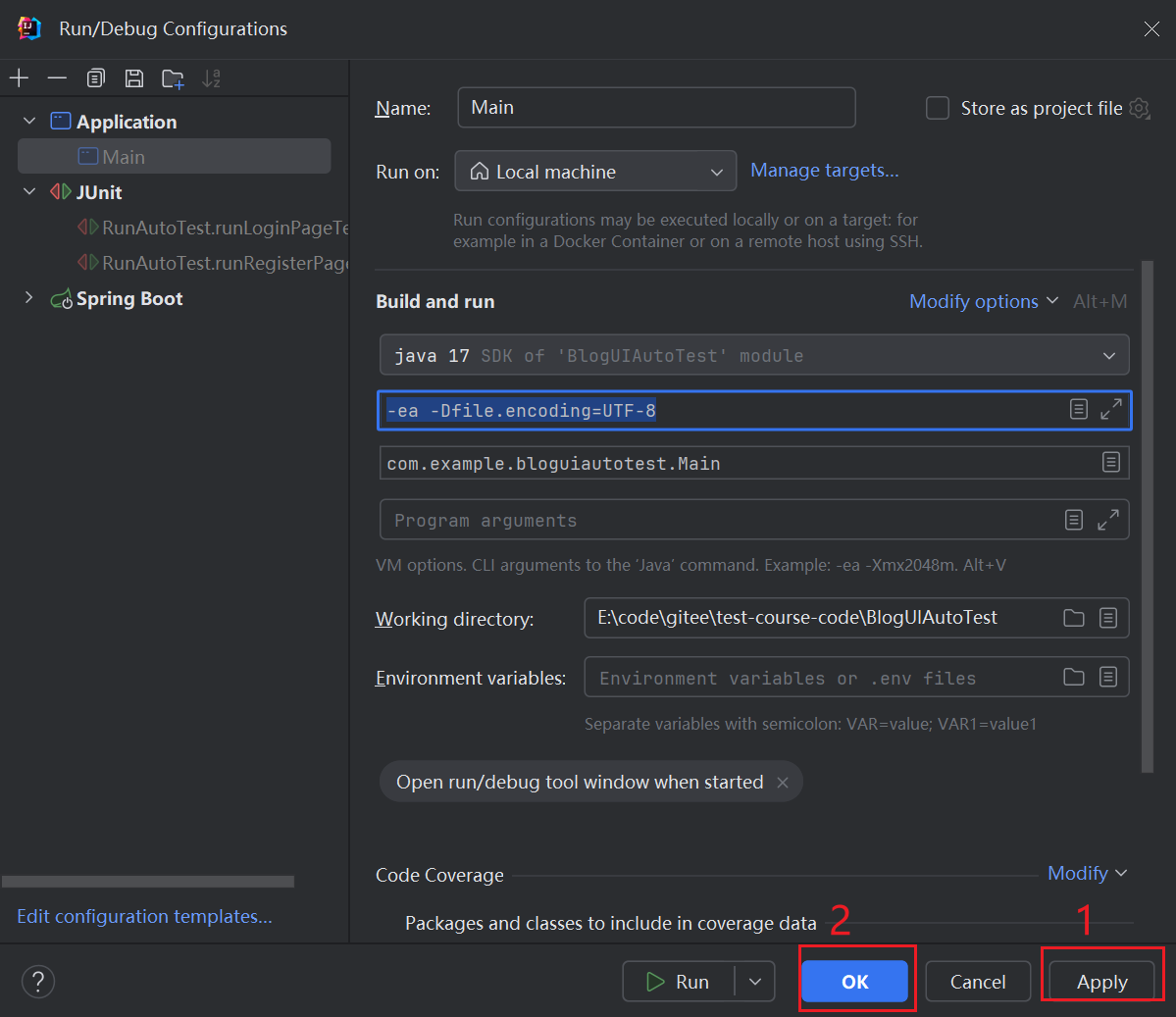1176x1017 pixels.
Task: Copy the selected configuration
Action: (95, 78)
